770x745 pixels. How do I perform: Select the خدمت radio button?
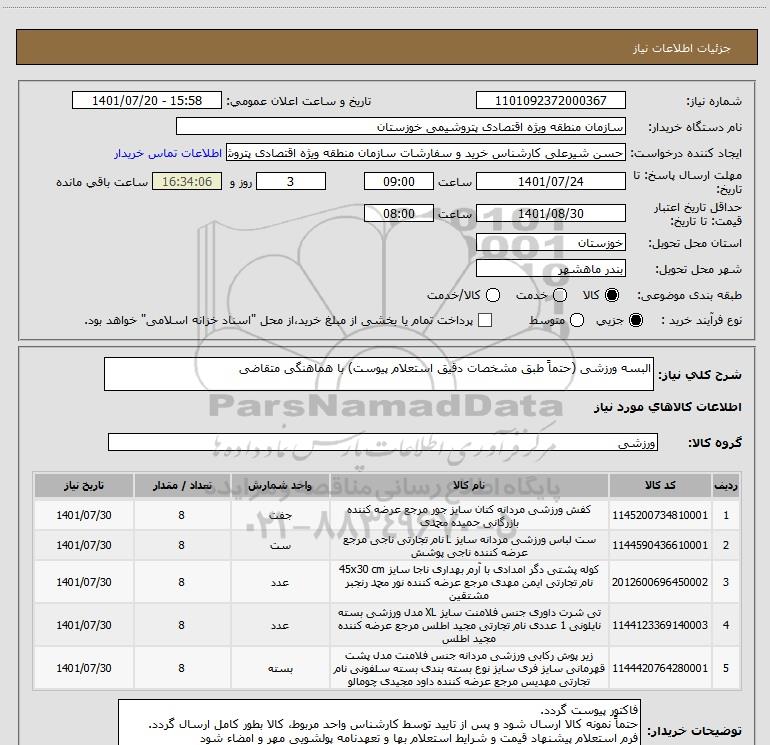click(560, 295)
